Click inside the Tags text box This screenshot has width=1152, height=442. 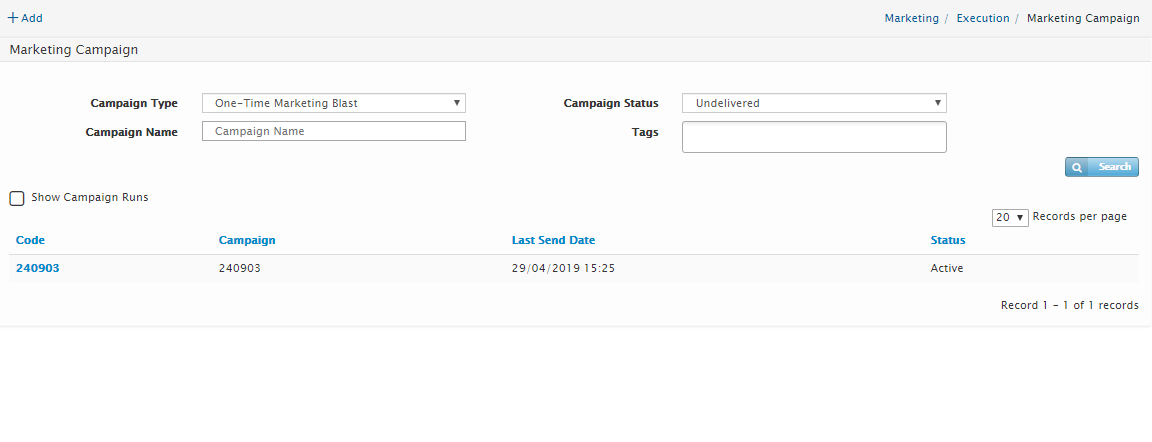point(813,137)
